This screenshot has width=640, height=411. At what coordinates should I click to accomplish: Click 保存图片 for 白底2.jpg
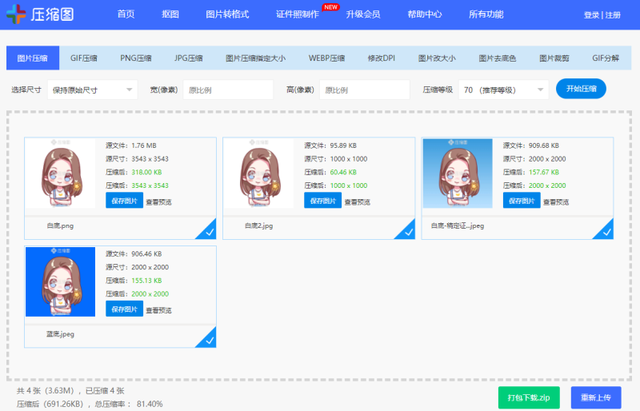tap(322, 201)
